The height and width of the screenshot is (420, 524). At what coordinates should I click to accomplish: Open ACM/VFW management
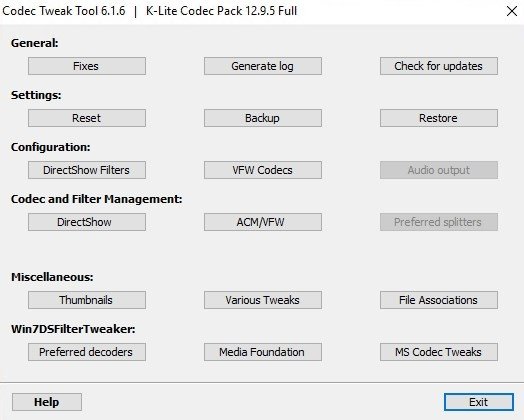coord(263,222)
